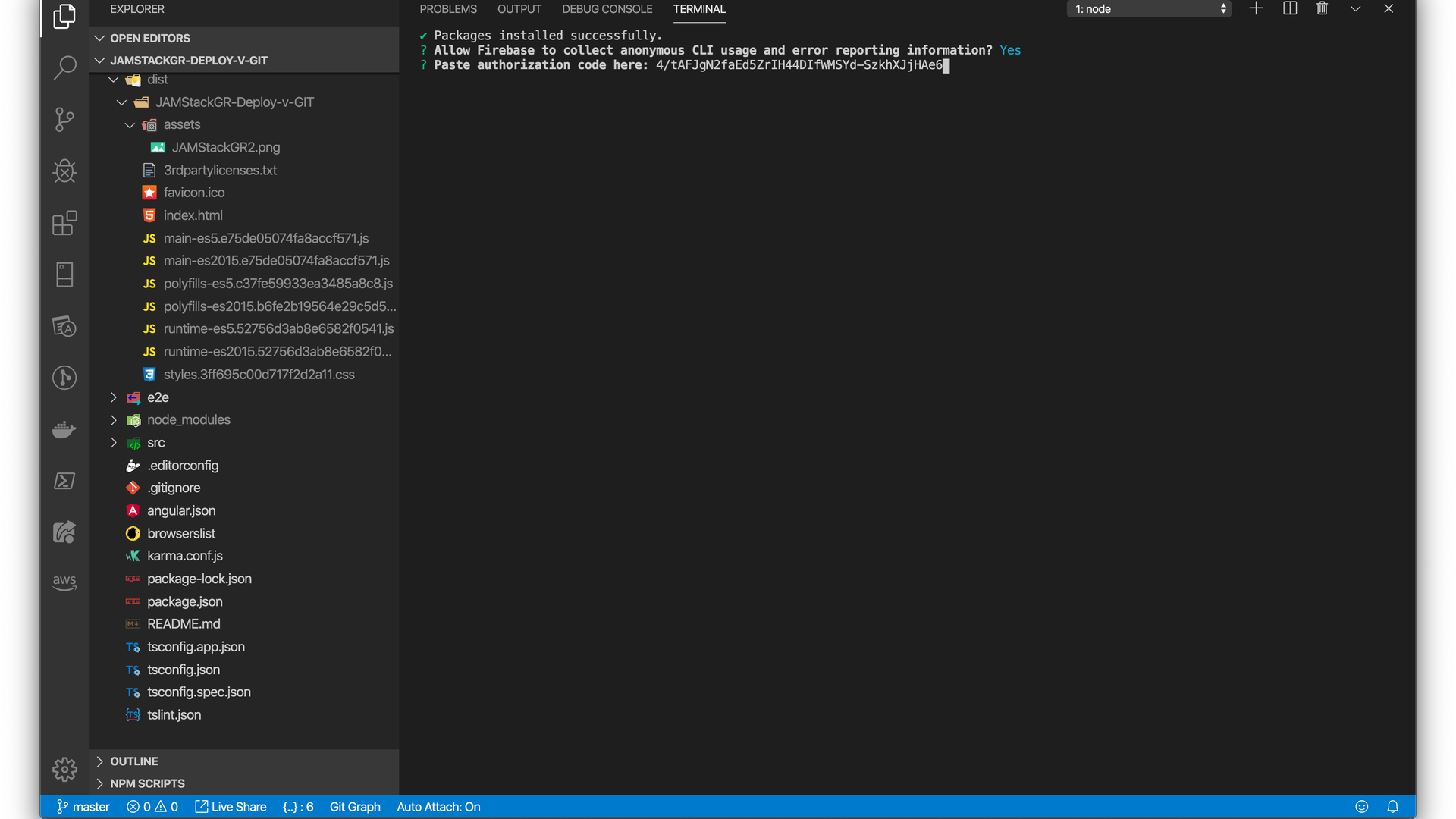Open the AWS toolkit view
This screenshot has width=1456, height=819.
pos(64,582)
